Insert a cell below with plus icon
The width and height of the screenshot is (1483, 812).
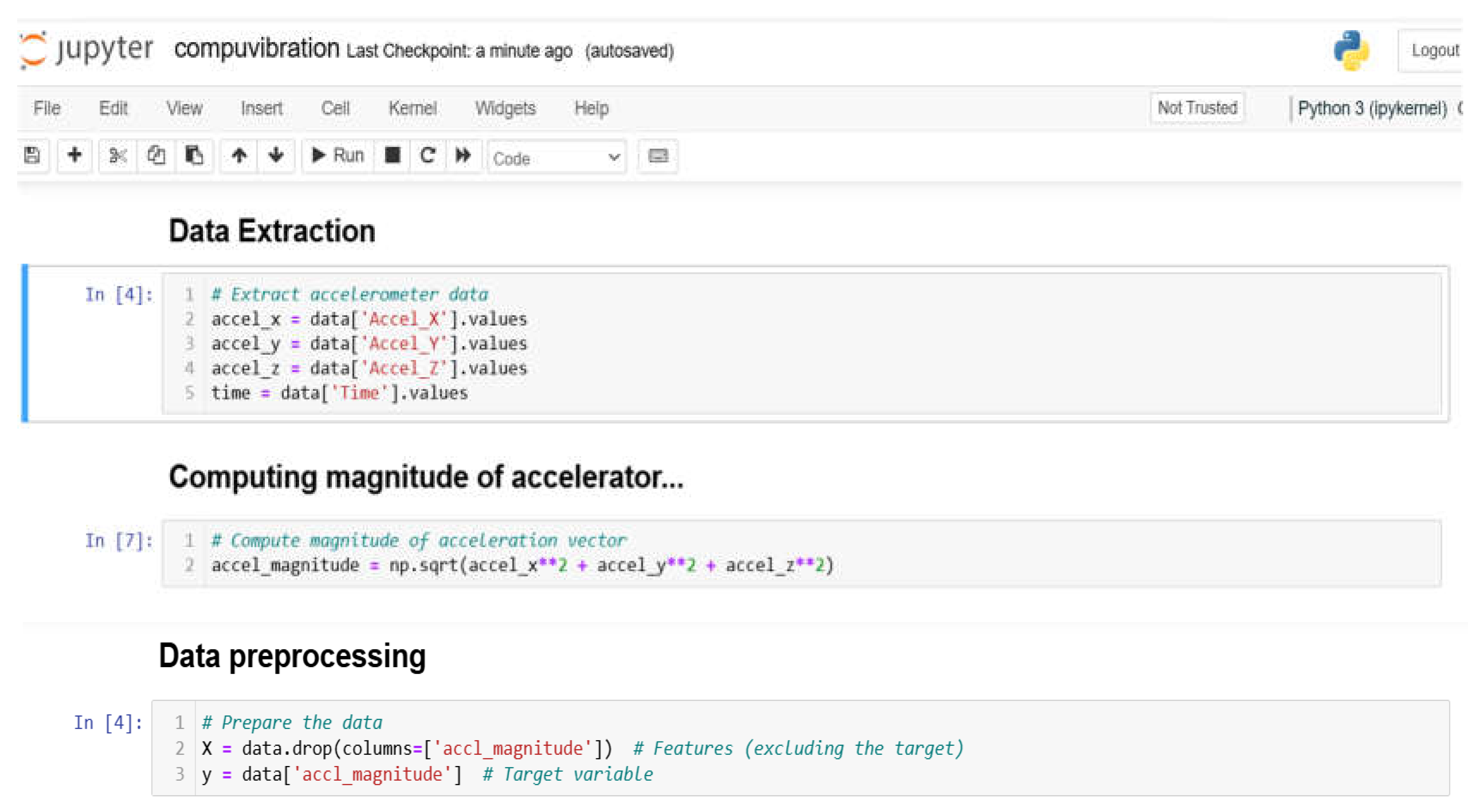coord(74,156)
